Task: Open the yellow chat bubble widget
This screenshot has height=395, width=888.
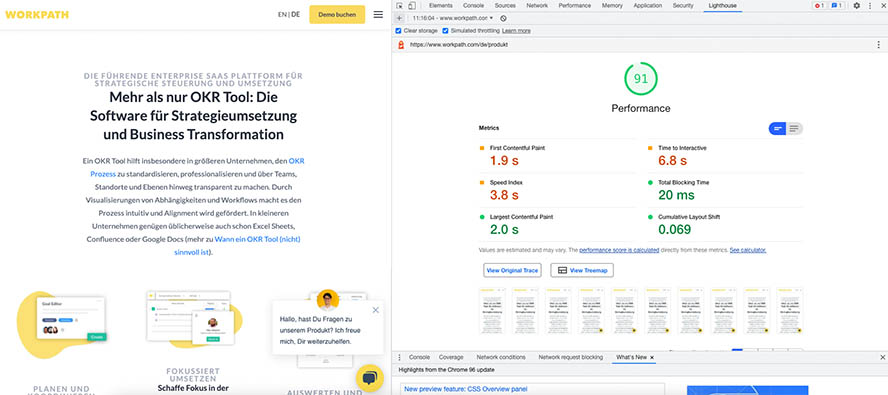Action: coord(370,378)
